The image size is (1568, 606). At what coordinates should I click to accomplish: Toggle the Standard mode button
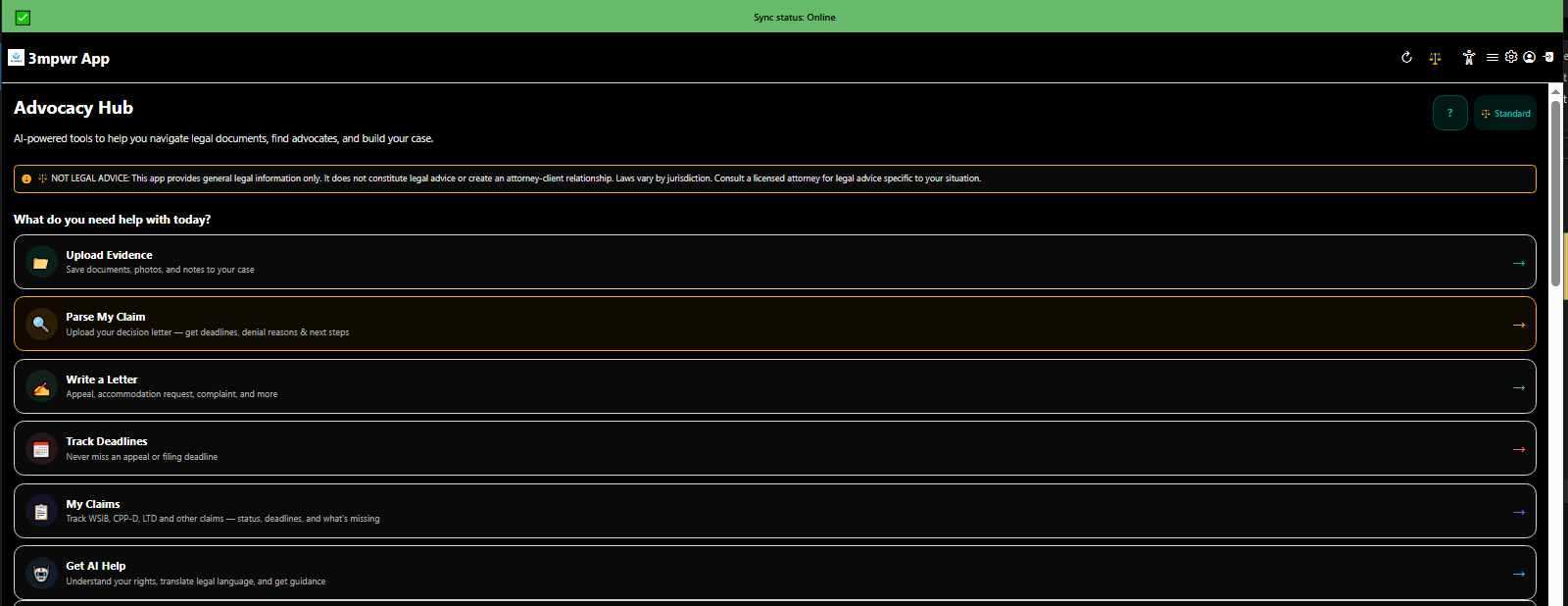coord(1505,114)
